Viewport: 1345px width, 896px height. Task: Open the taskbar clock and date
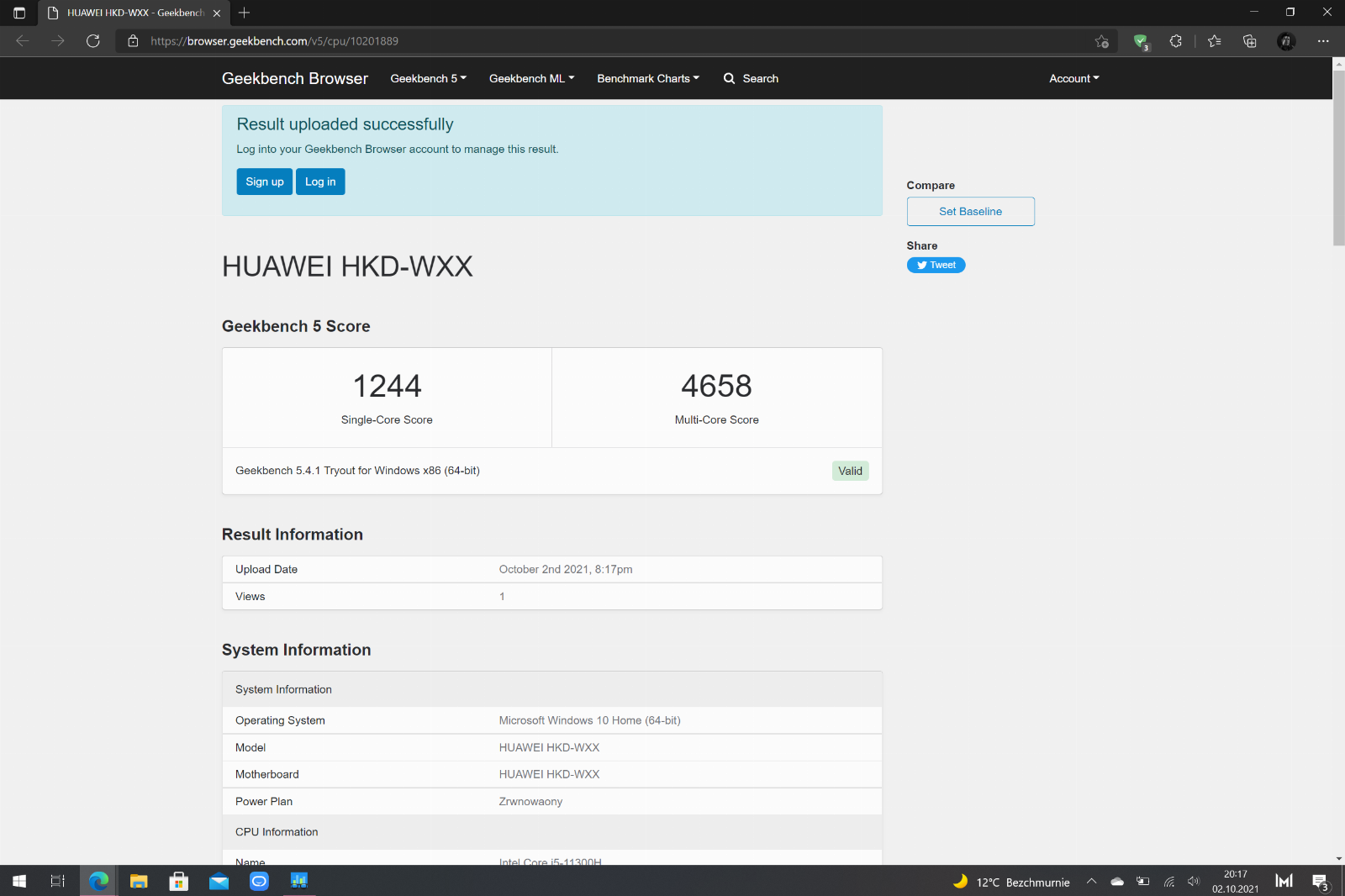[x=1235, y=881]
